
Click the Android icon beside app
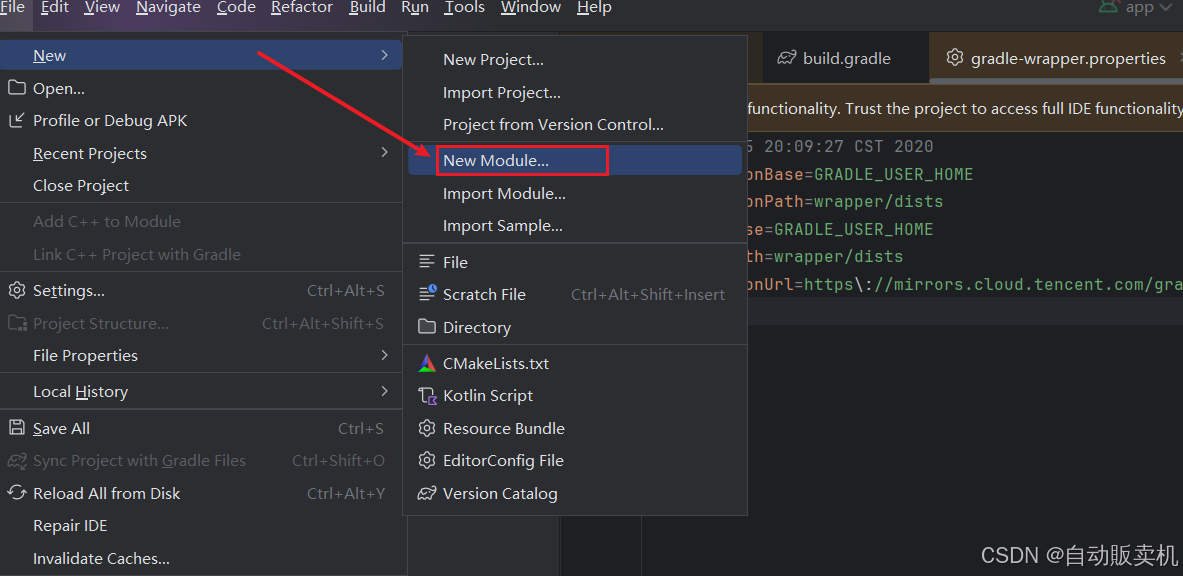1108,7
